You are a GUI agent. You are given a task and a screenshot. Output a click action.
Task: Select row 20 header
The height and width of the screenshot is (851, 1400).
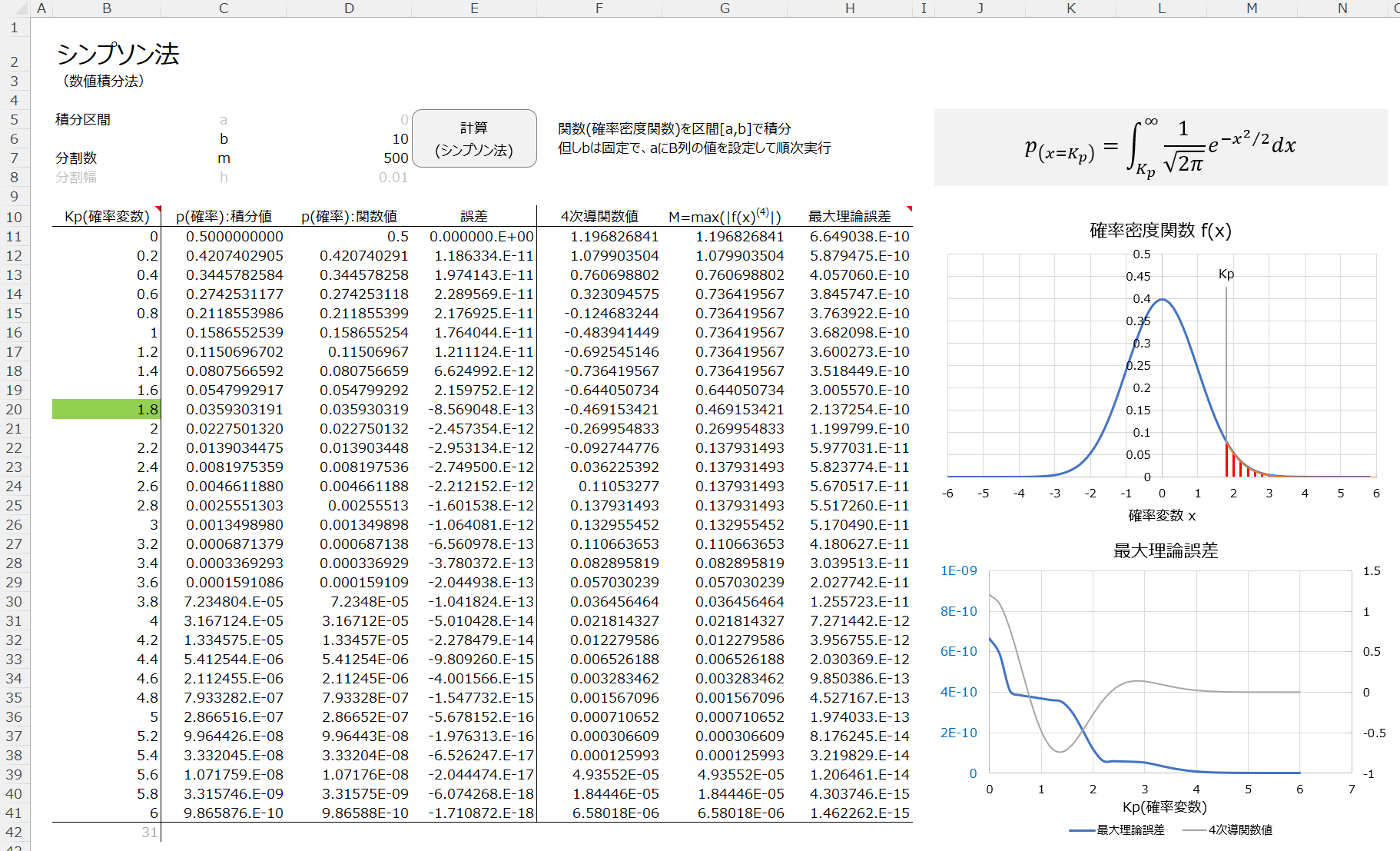(x=14, y=409)
